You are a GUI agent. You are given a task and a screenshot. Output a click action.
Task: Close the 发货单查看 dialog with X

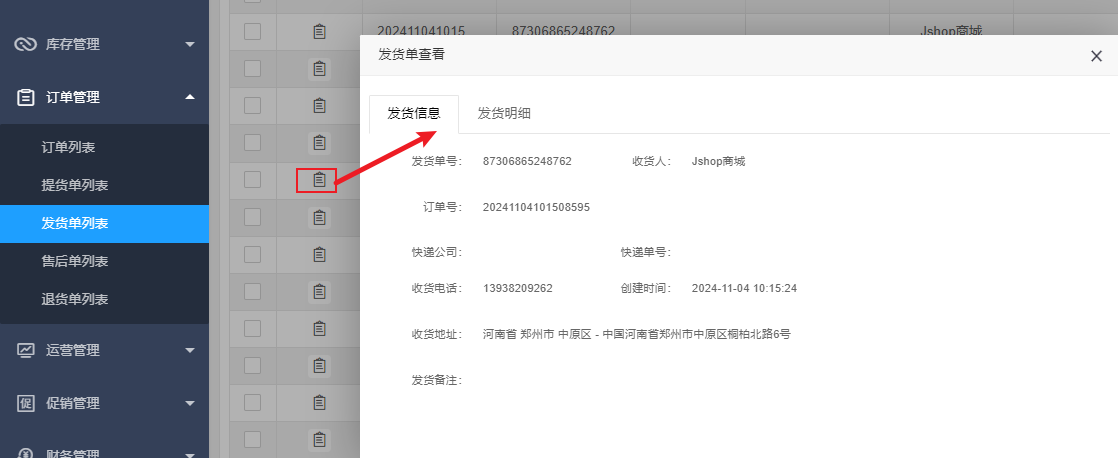[x=1097, y=56]
